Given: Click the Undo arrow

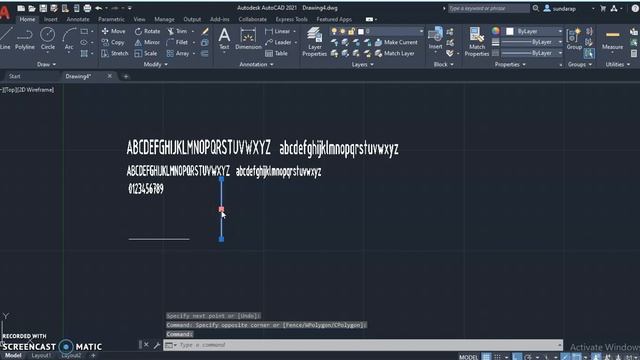Looking at the screenshot, I should tap(98, 8).
